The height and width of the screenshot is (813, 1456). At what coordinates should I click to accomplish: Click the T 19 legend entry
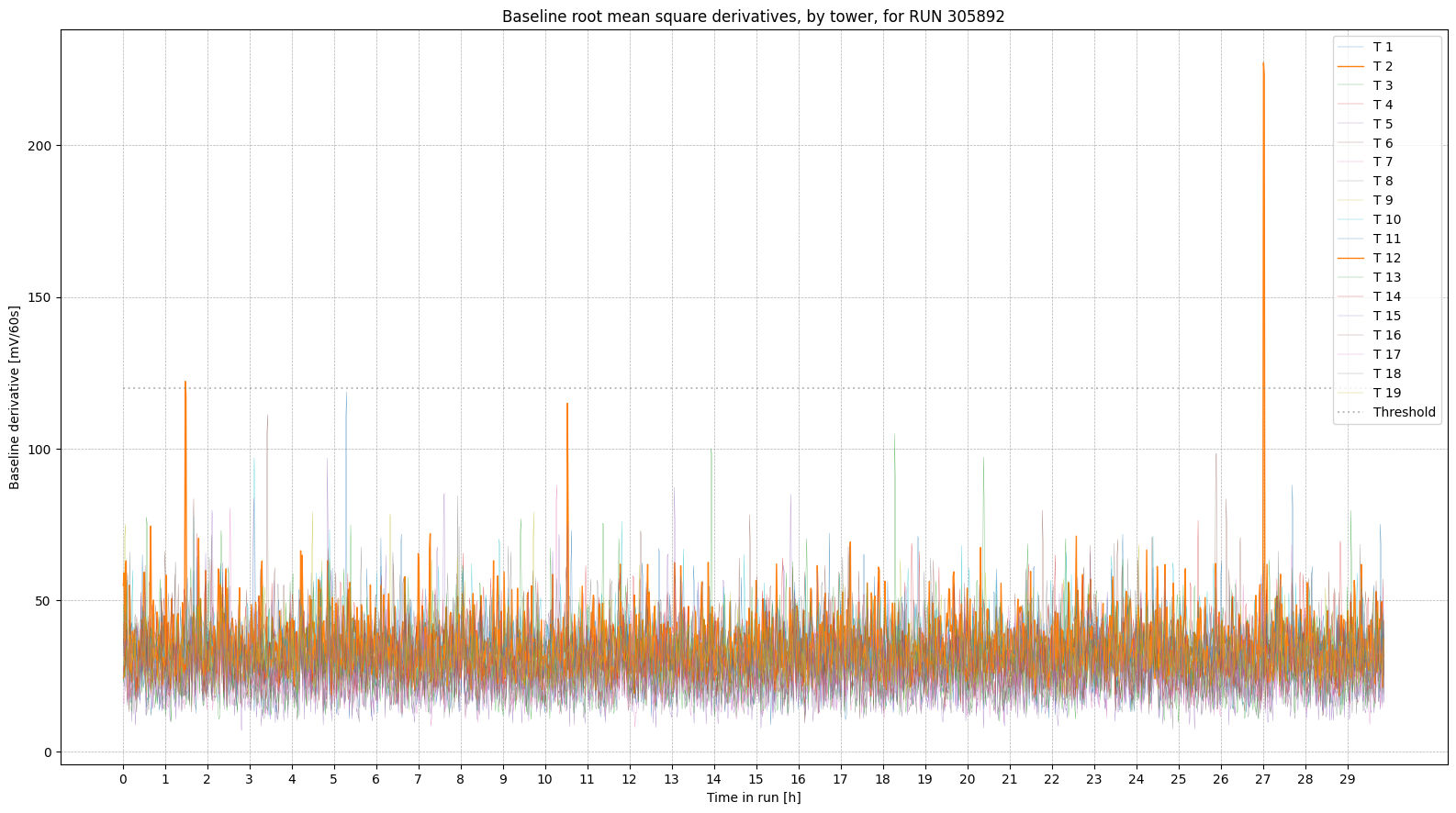[x=1386, y=393]
